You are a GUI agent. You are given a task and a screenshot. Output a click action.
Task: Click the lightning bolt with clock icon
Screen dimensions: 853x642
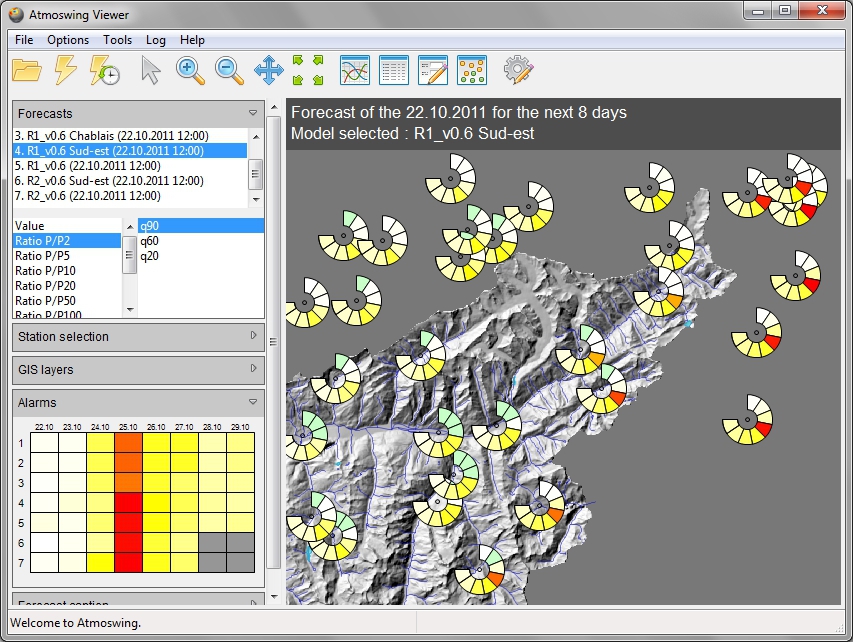pyautogui.click(x=105, y=70)
